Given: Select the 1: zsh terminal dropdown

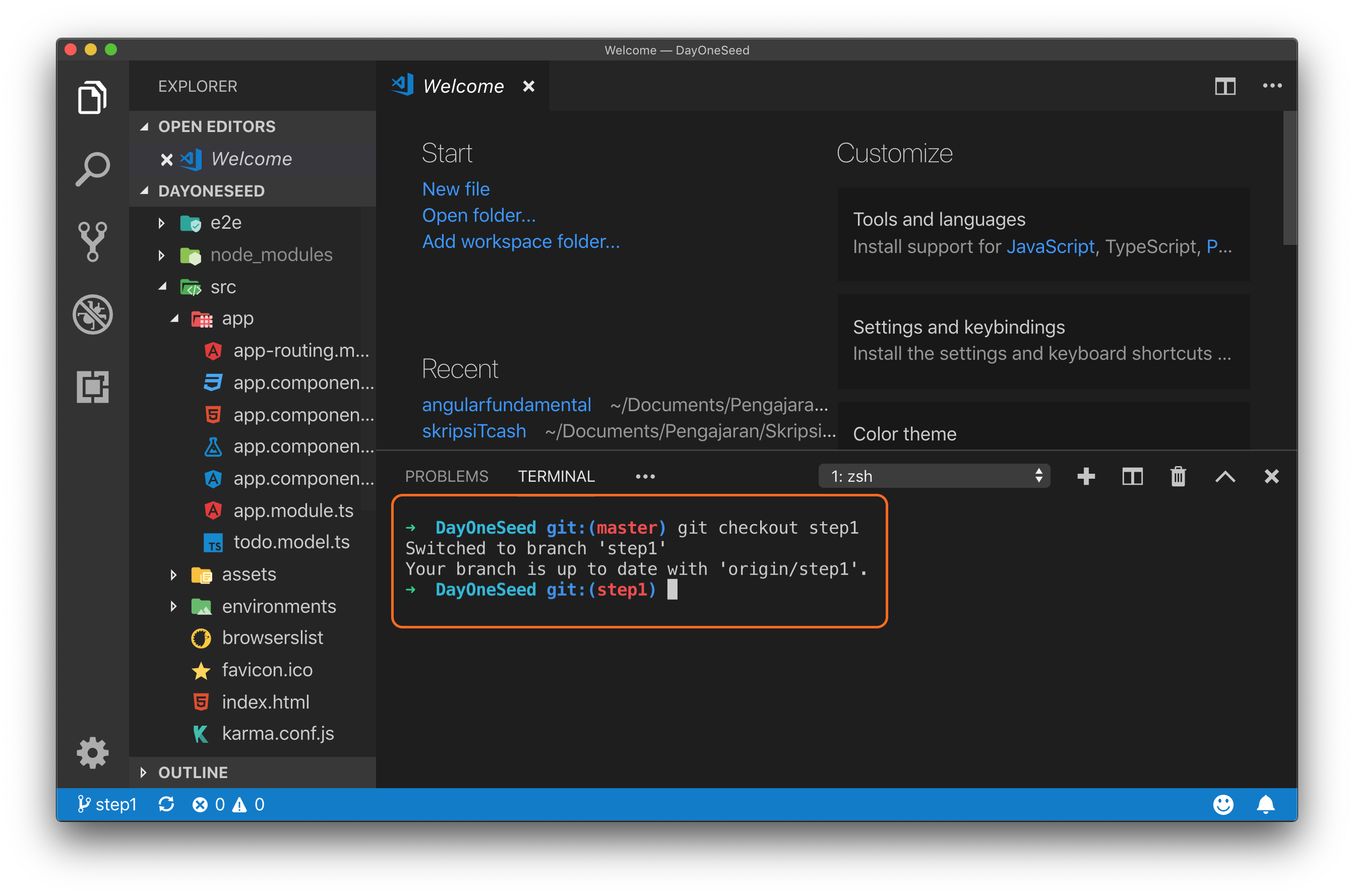Looking at the screenshot, I should [934, 476].
